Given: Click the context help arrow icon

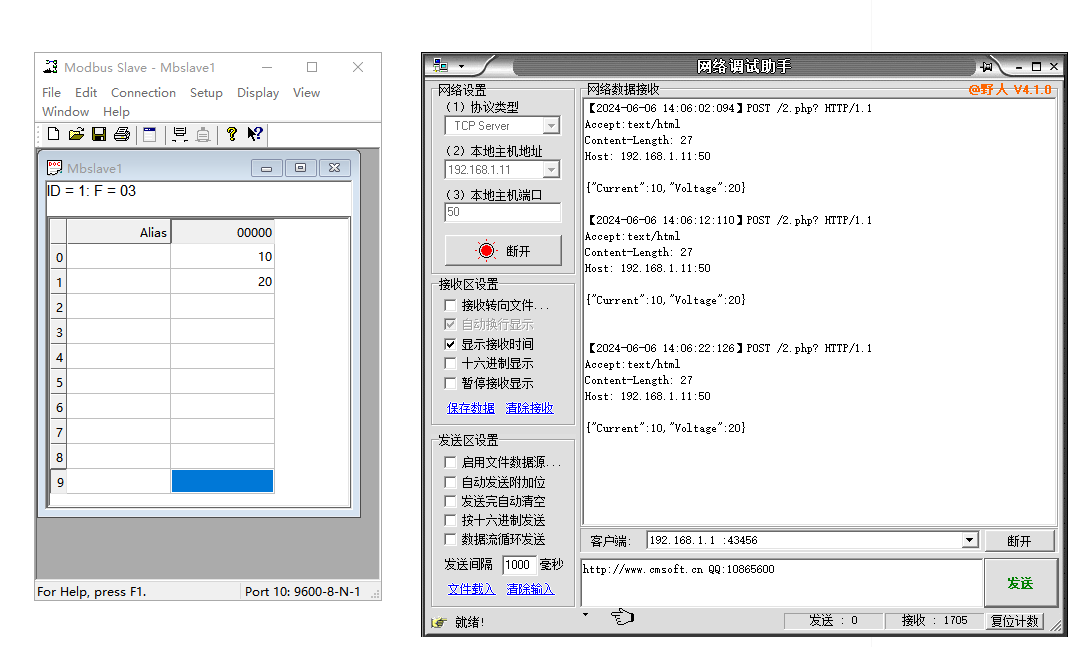Looking at the screenshot, I should point(255,134).
